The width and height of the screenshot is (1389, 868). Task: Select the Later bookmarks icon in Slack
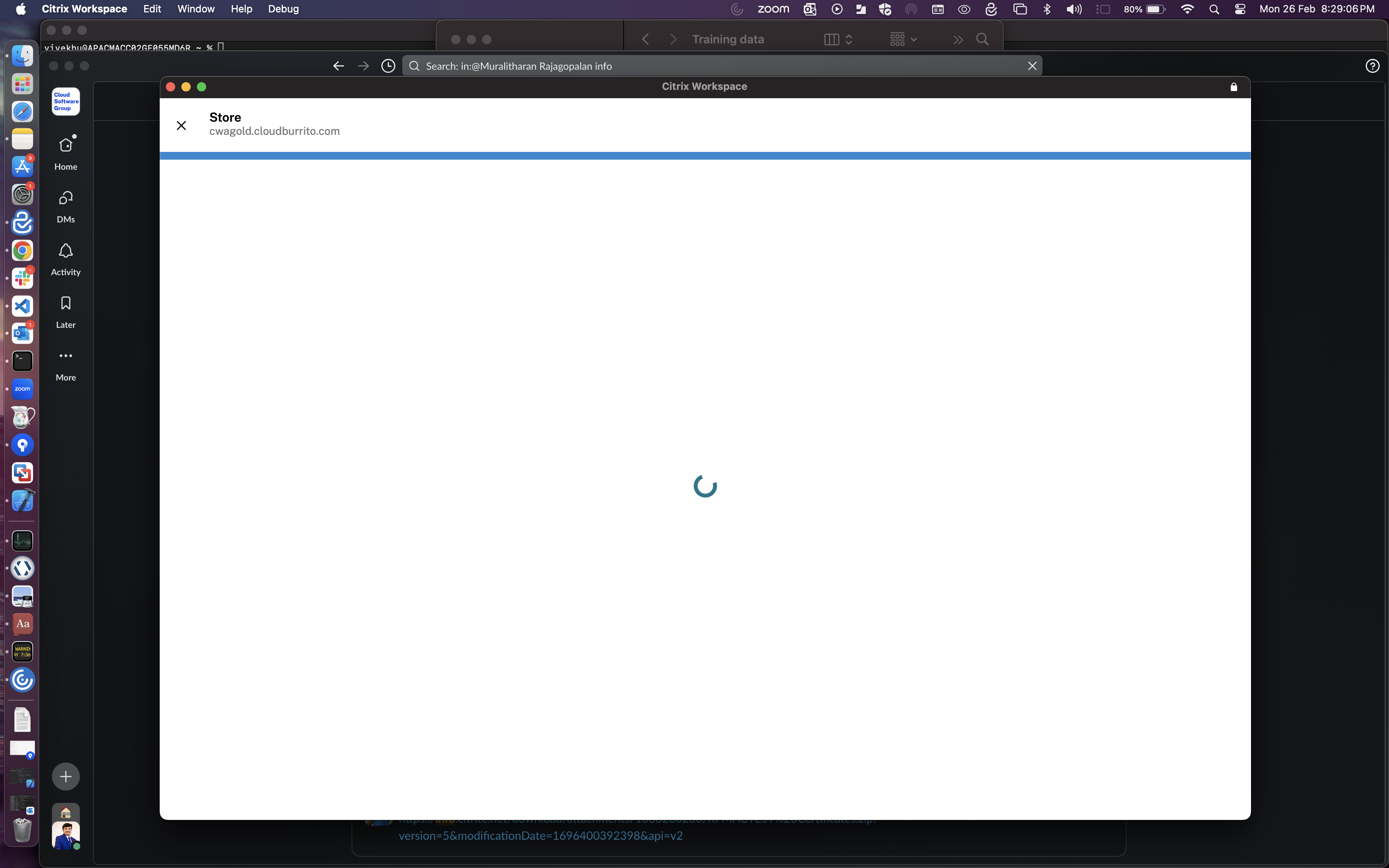click(65, 303)
